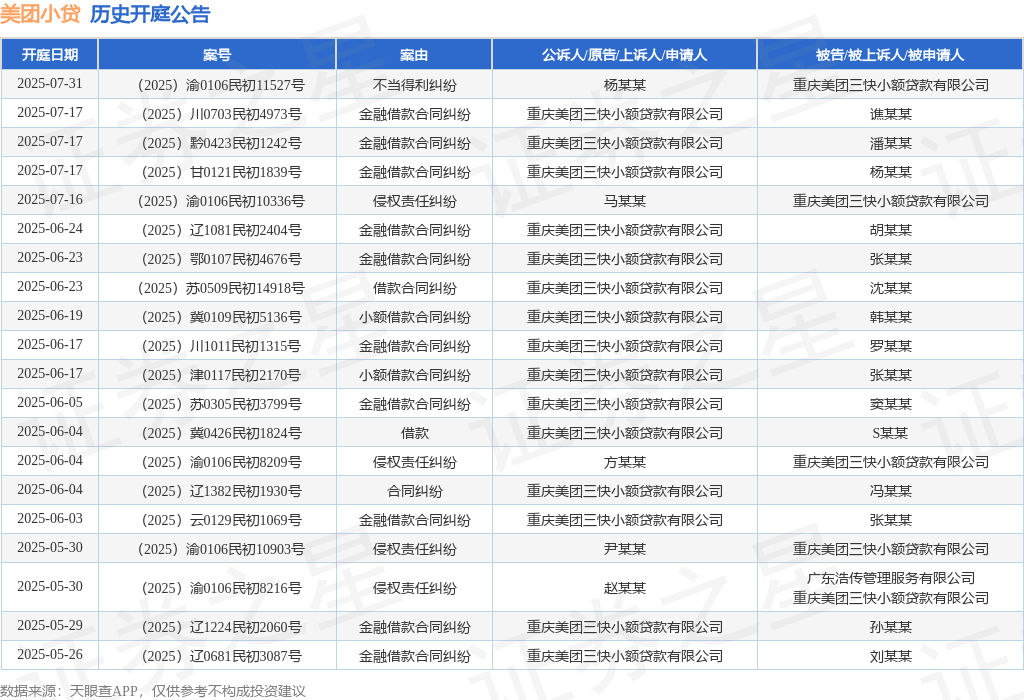The width and height of the screenshot is (1024, 700).
Task: Click 广东浩传管理服务有限公司 defendant
Action: pyautogui.click(x=890, y=578)
